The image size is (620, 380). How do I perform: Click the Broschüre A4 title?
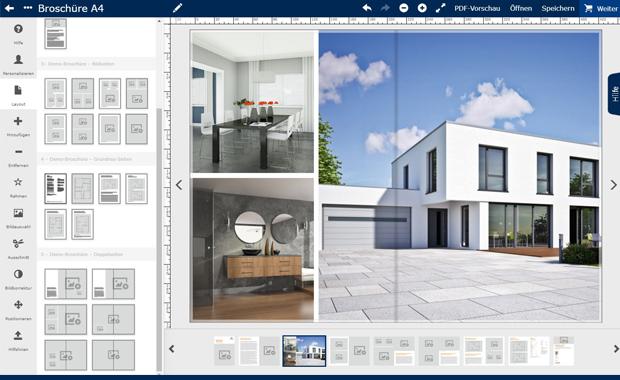(x=71, y=8)
